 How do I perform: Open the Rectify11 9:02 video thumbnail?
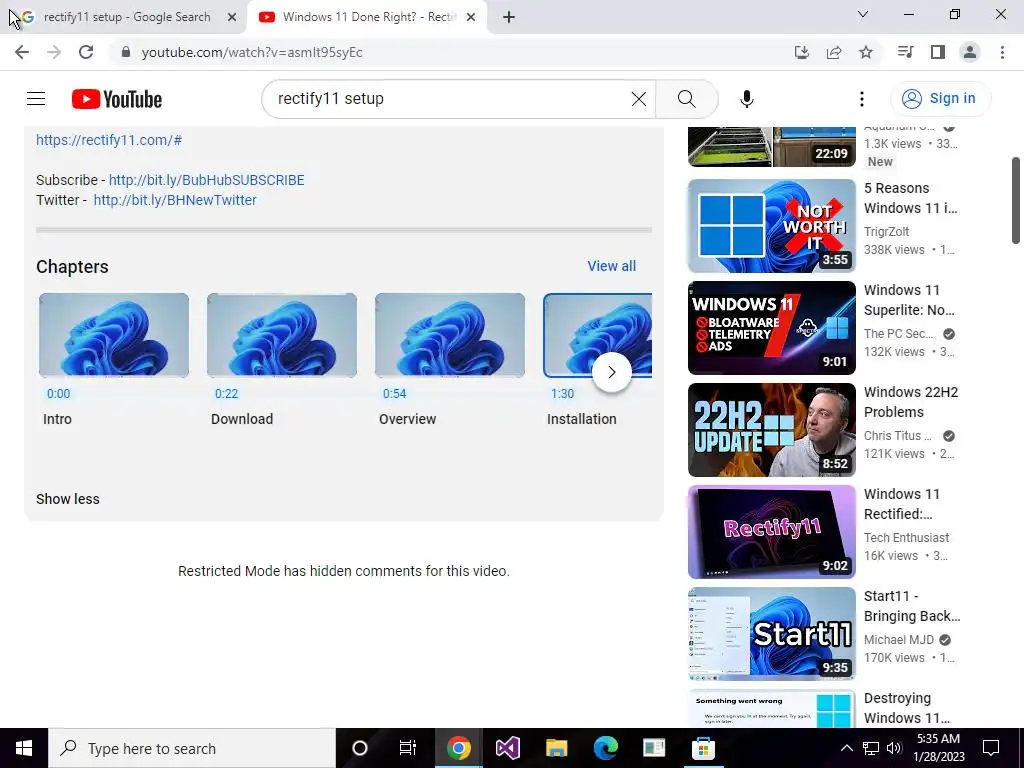[771, 532]
